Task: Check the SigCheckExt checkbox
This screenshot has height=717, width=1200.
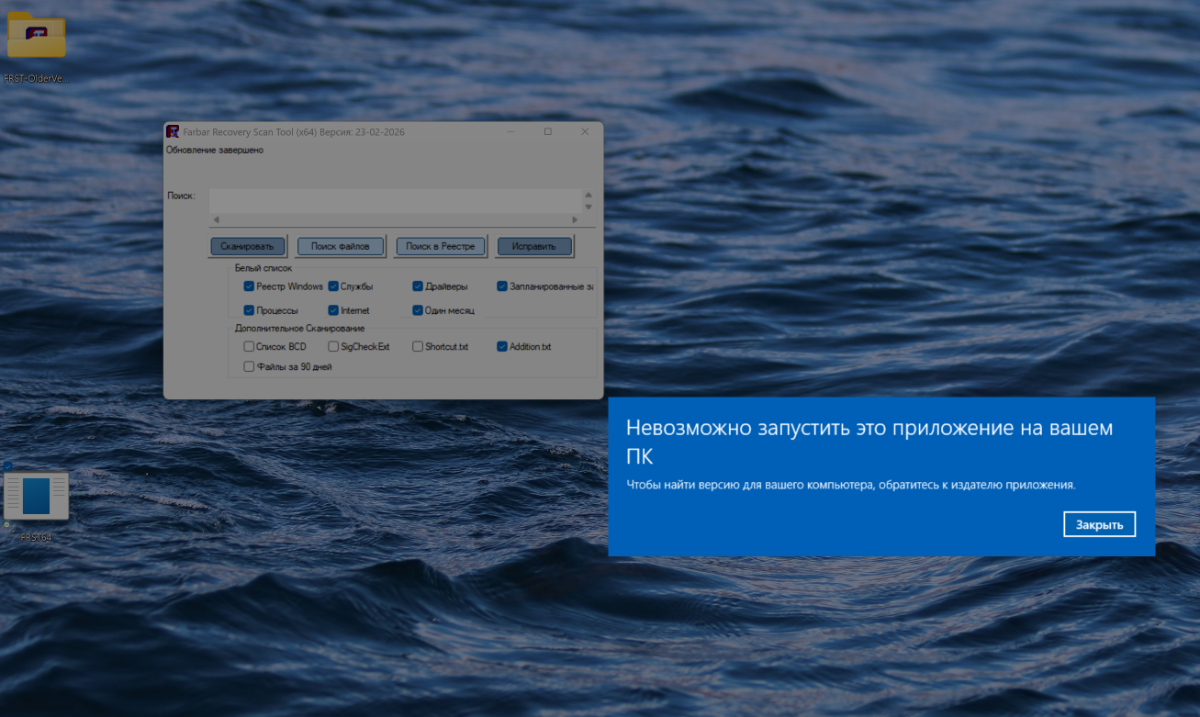Action: pos(333,347)
